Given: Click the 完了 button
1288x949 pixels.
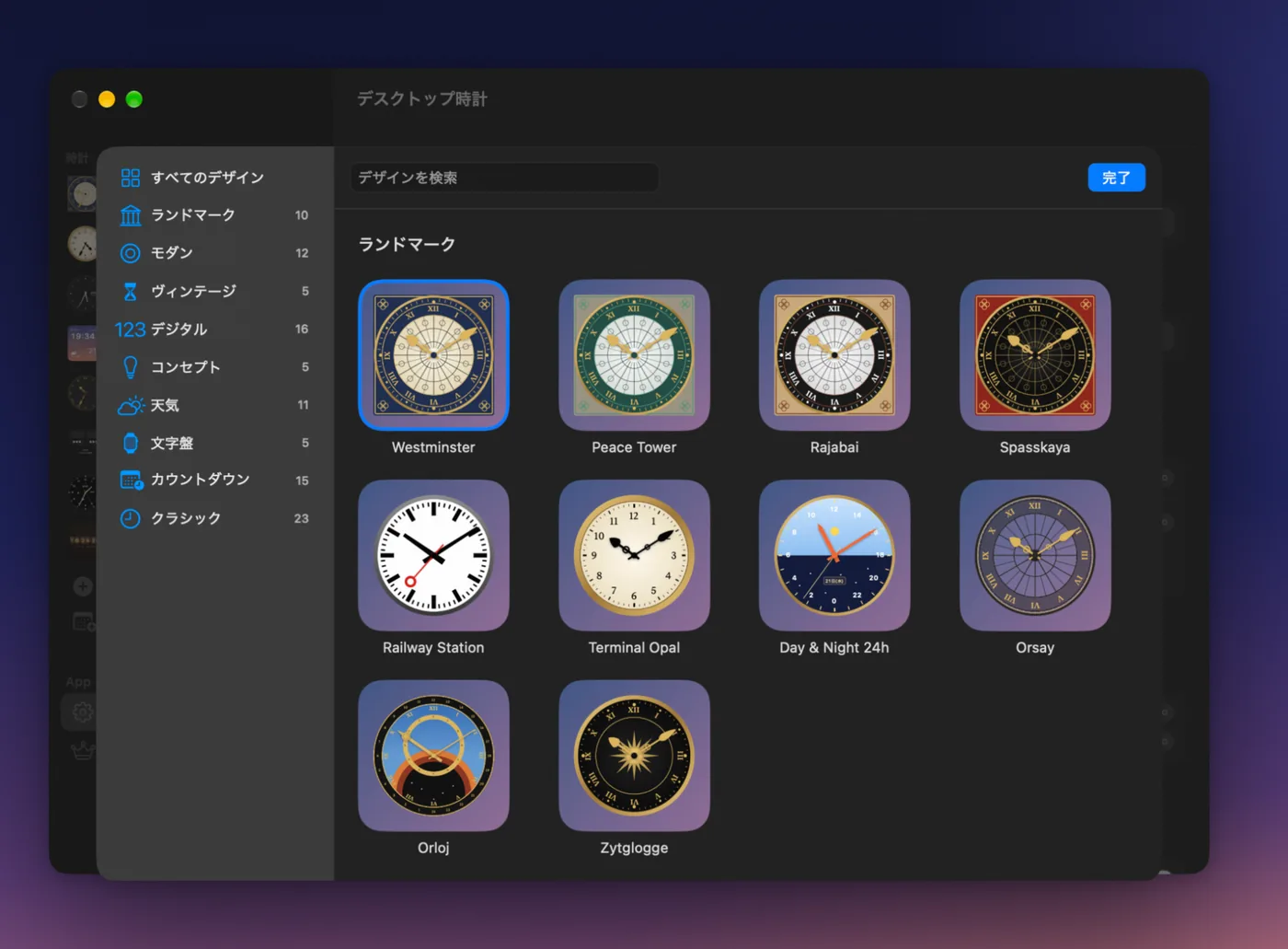Looking at the screenshot, I should 1116,178.
